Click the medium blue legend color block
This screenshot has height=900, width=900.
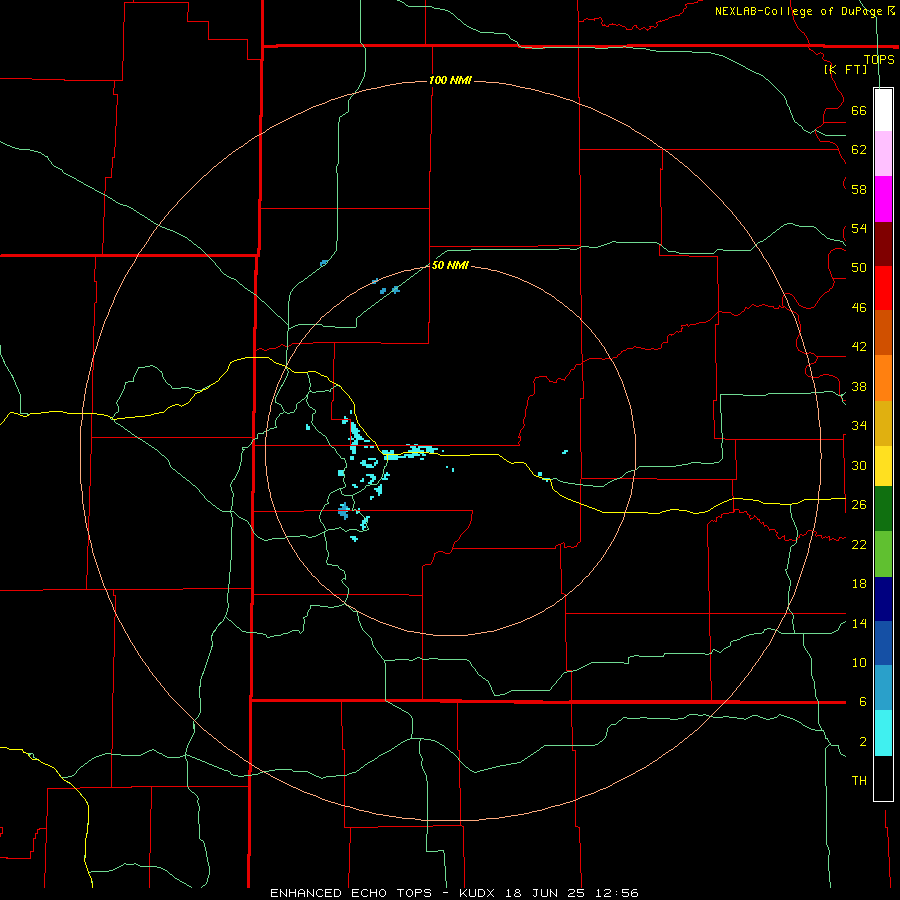(883, 643)
